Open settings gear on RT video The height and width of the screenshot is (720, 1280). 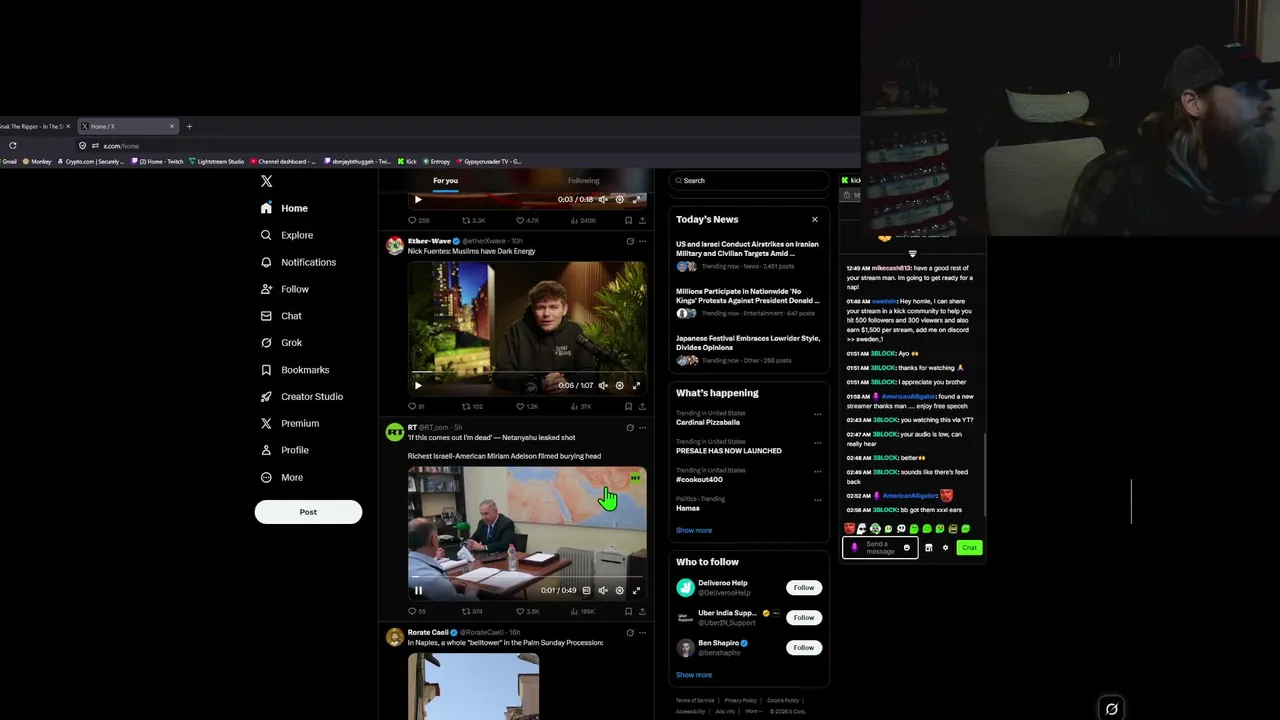pos(619,590)
